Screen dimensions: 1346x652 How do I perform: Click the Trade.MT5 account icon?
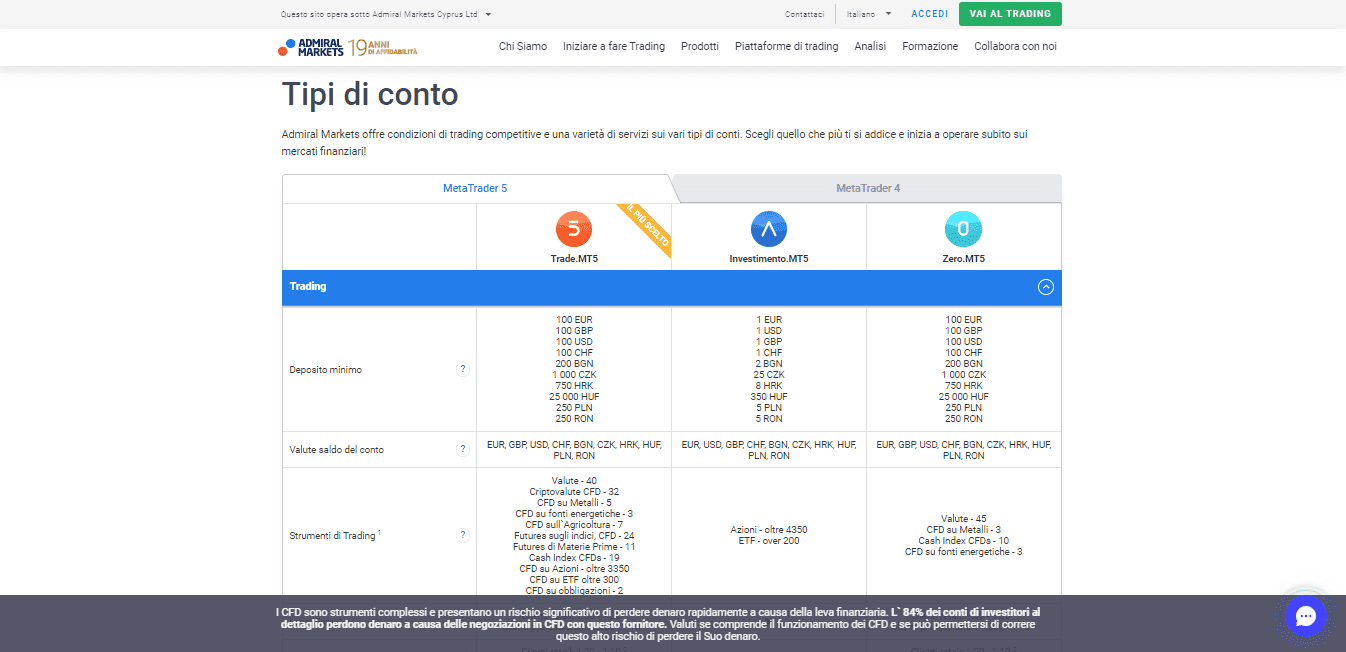point(573,230)
